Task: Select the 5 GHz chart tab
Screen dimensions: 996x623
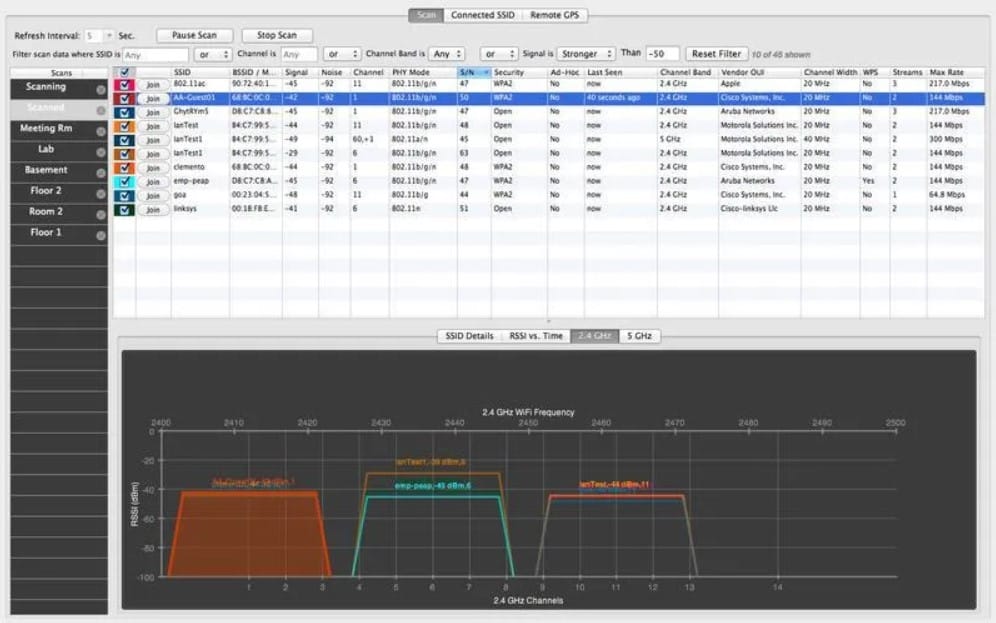Action: click(x=640, y=336)
